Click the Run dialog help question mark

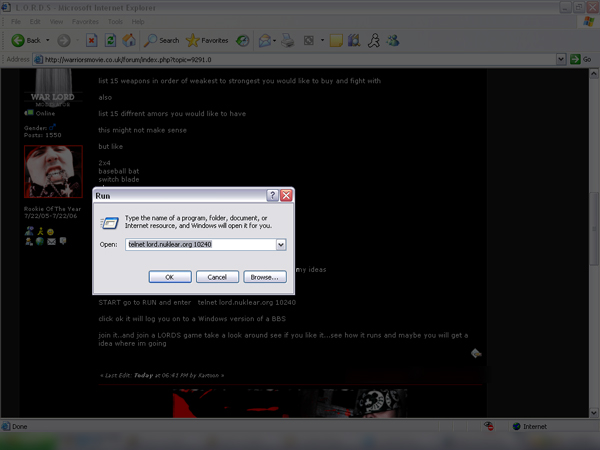272,196
